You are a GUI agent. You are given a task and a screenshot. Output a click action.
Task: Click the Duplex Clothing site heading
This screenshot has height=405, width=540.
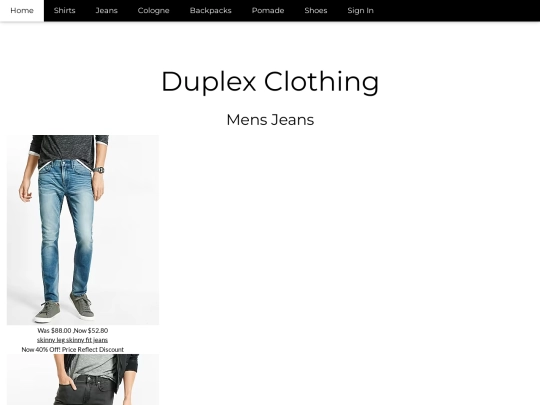(x=270, y=82)
